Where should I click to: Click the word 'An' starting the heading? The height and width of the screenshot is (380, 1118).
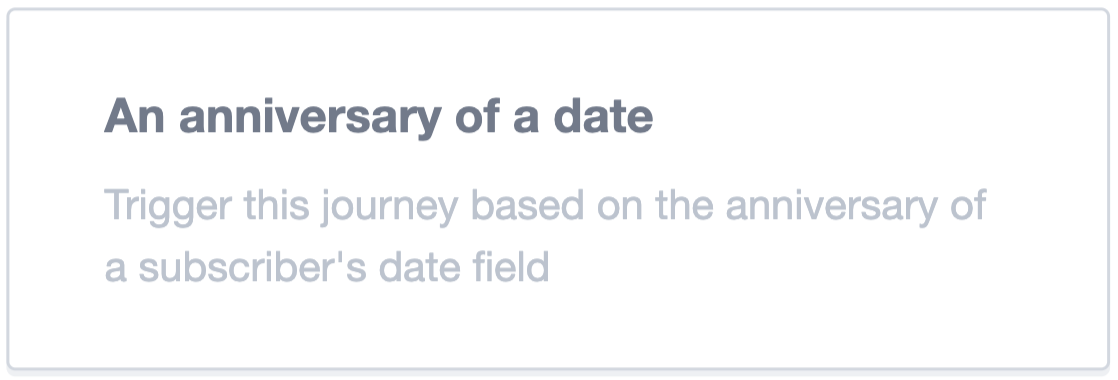[134, 115]
